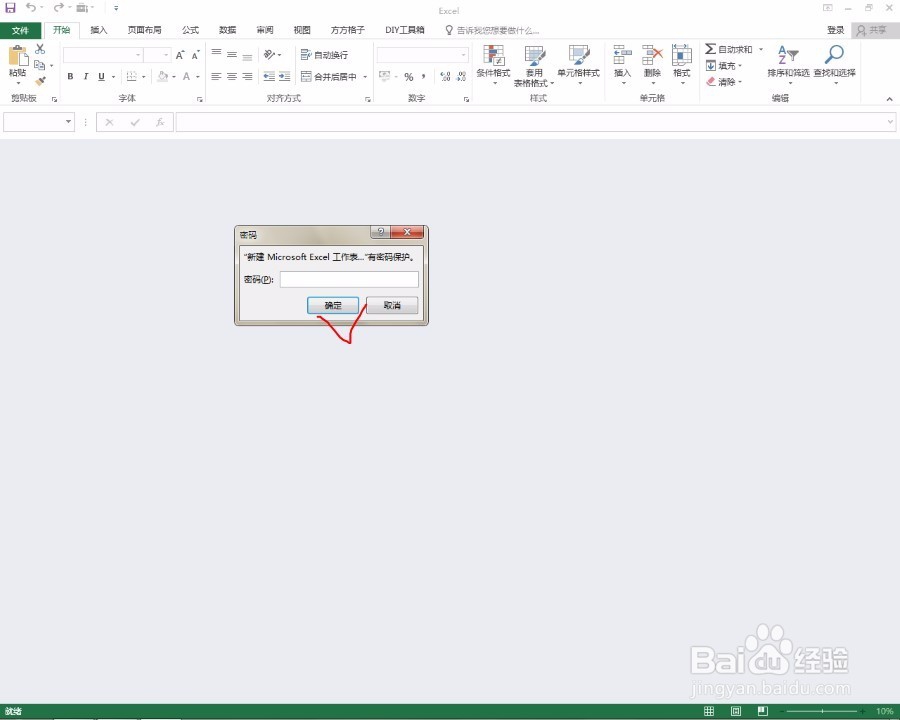This screenshot has height=720, width=900.
Task: Open Conditional Formatting (条件格式)
Action: pos(494,65)
